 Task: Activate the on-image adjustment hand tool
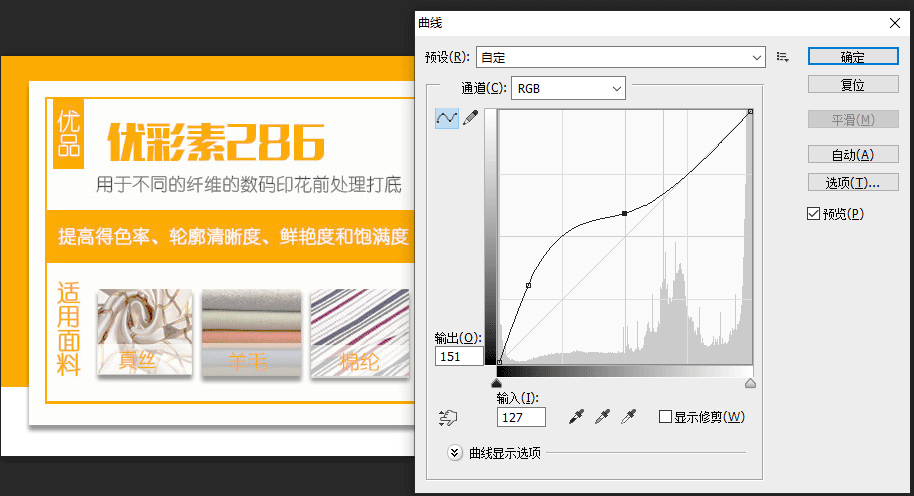click(x=448, y=417)
